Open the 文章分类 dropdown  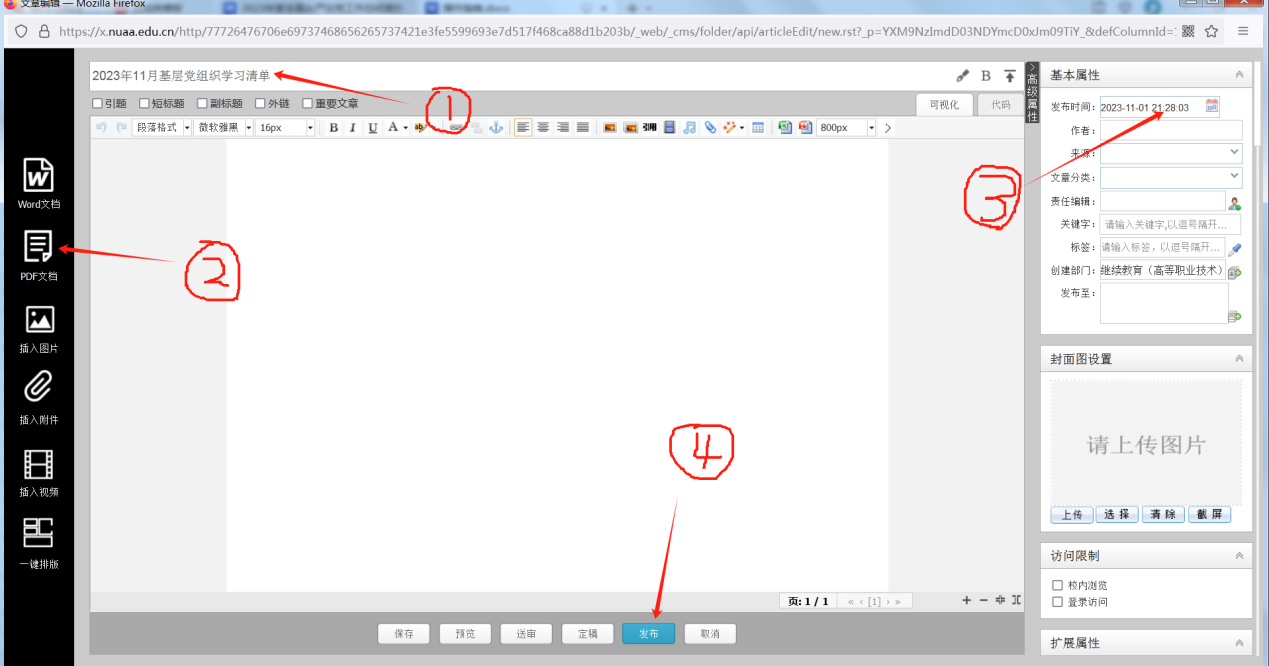click(x=1171, y=177)
